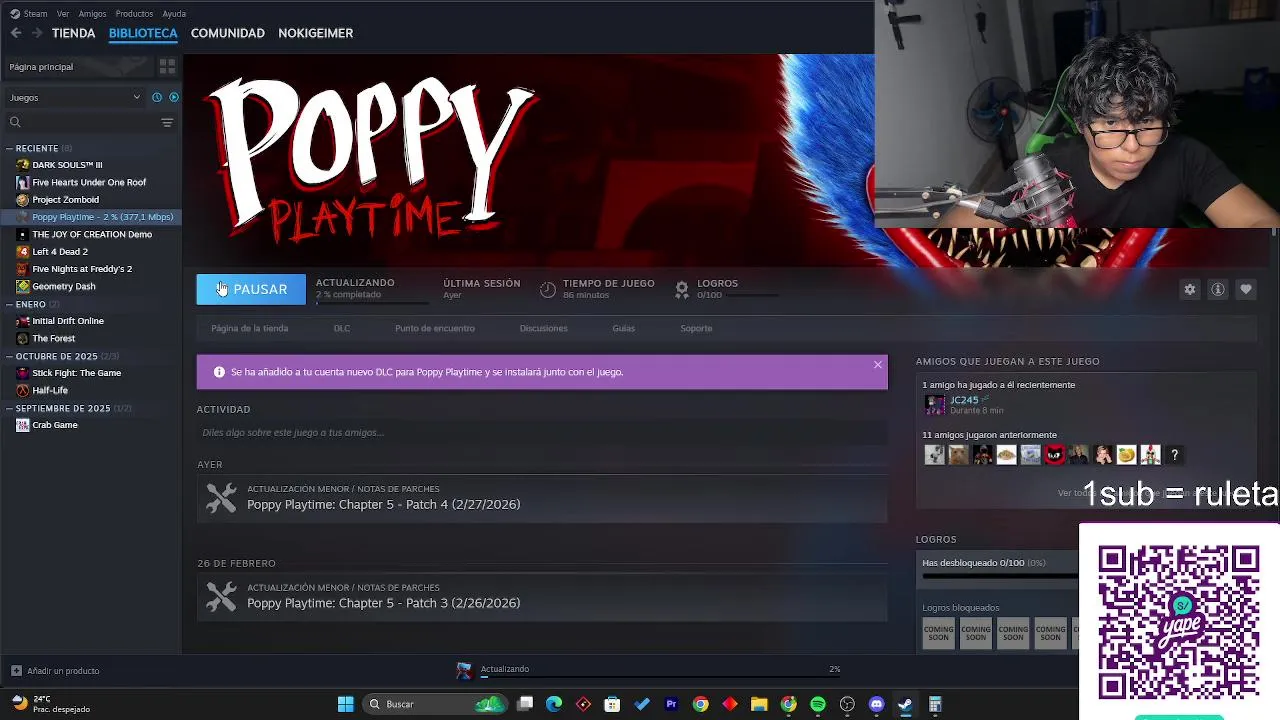1280x720 pixels.
Task: Open the NOKIGEIMER profile tab
Action: pyautogui.click(x=315, y=33)
